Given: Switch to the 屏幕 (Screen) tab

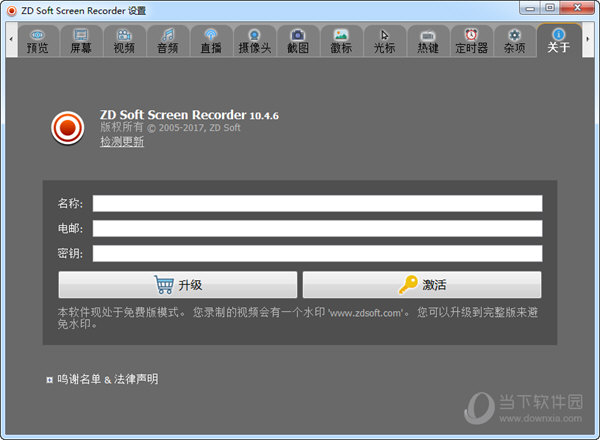Looking at the screenshot, I should (x=81, y=41).
